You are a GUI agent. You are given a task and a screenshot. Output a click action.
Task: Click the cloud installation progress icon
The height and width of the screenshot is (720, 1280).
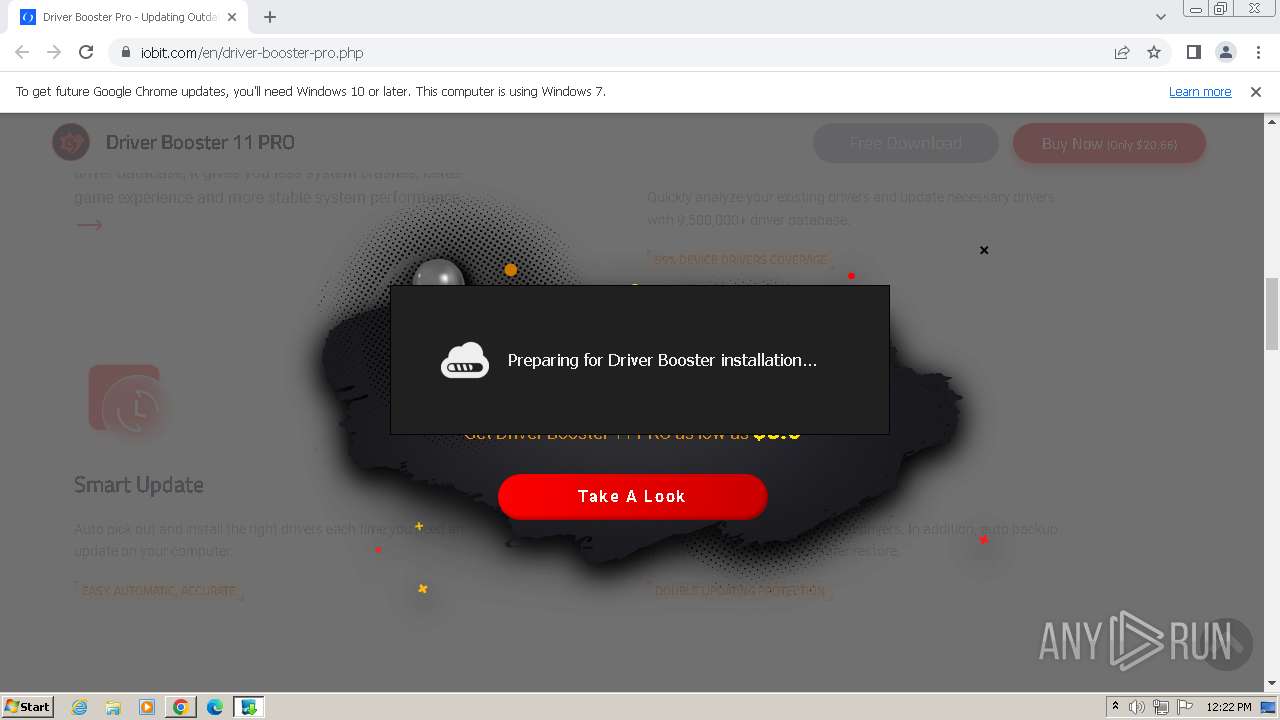(x=465, y=360)
